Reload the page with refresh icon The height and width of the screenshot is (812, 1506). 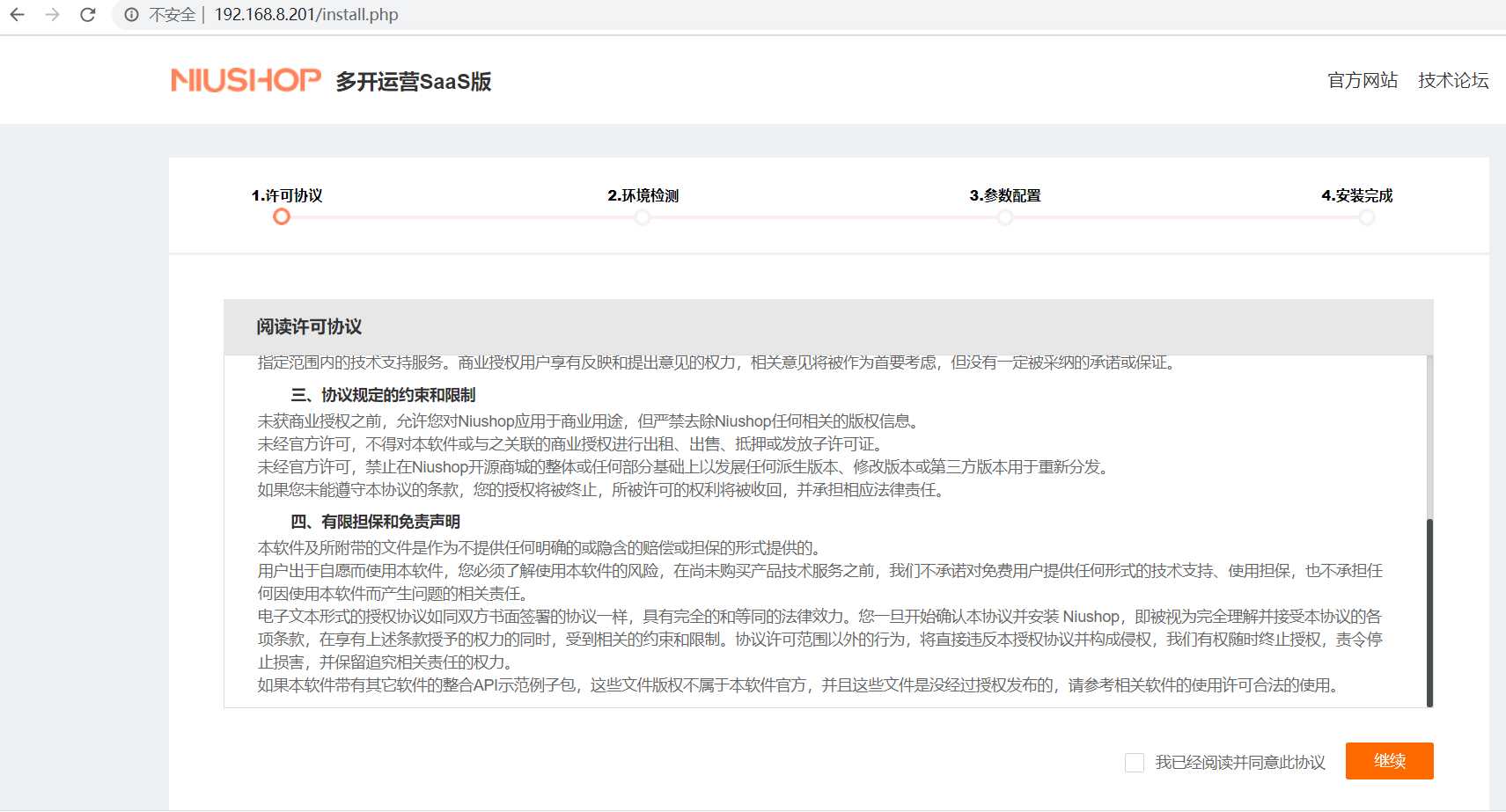(x=88, y=15)
